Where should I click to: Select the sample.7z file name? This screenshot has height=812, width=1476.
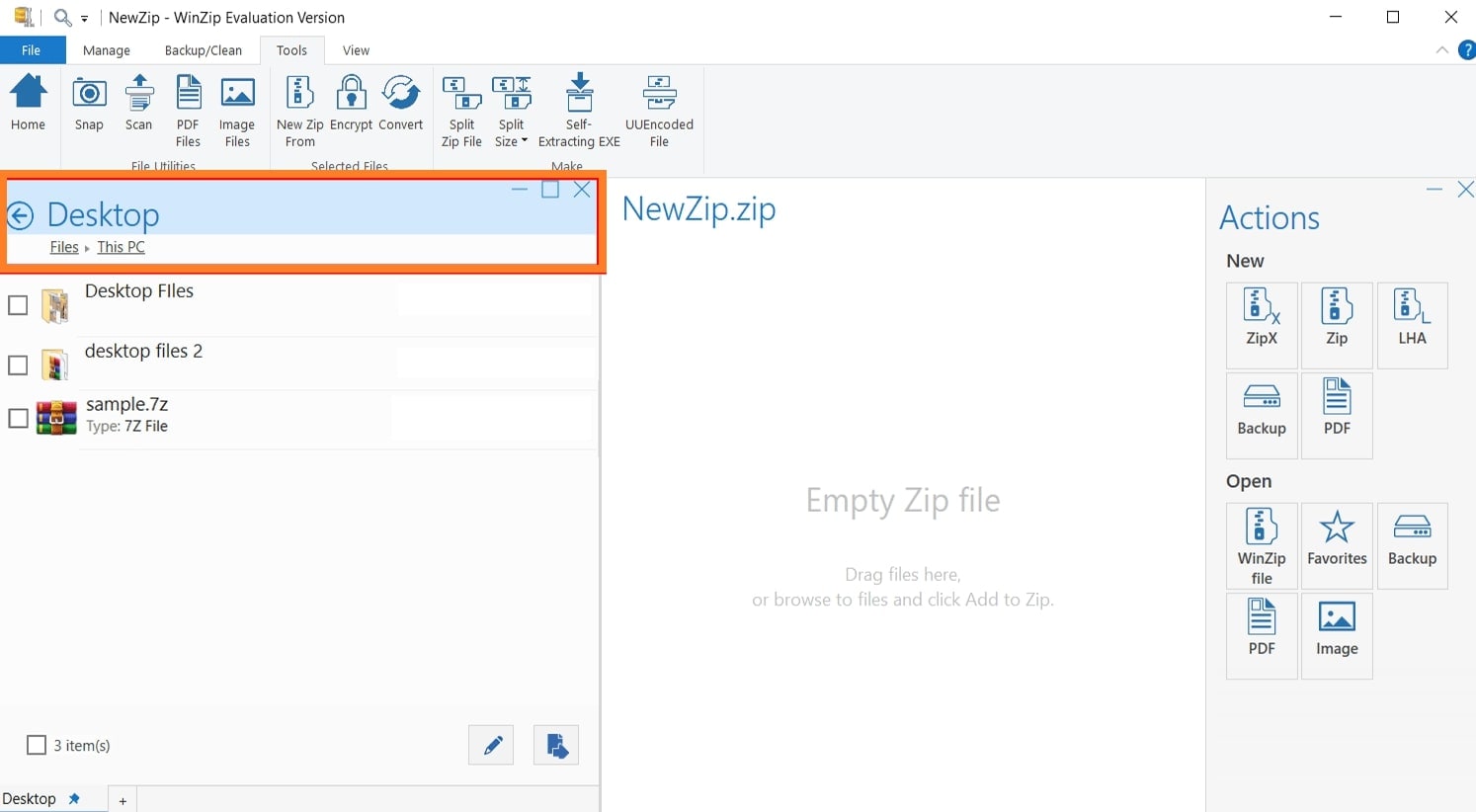point(127,404)
